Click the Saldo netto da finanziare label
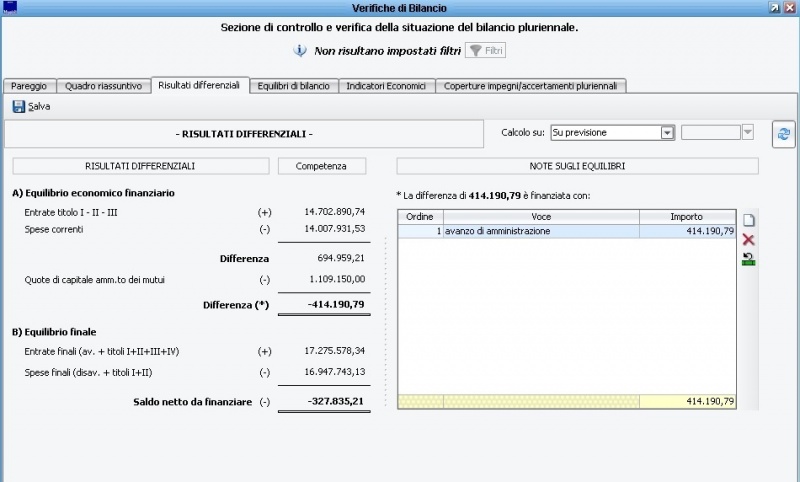Image resolution: width=800 pixels, height=482 pixels. pyautogui.click(x=193, y=402)
